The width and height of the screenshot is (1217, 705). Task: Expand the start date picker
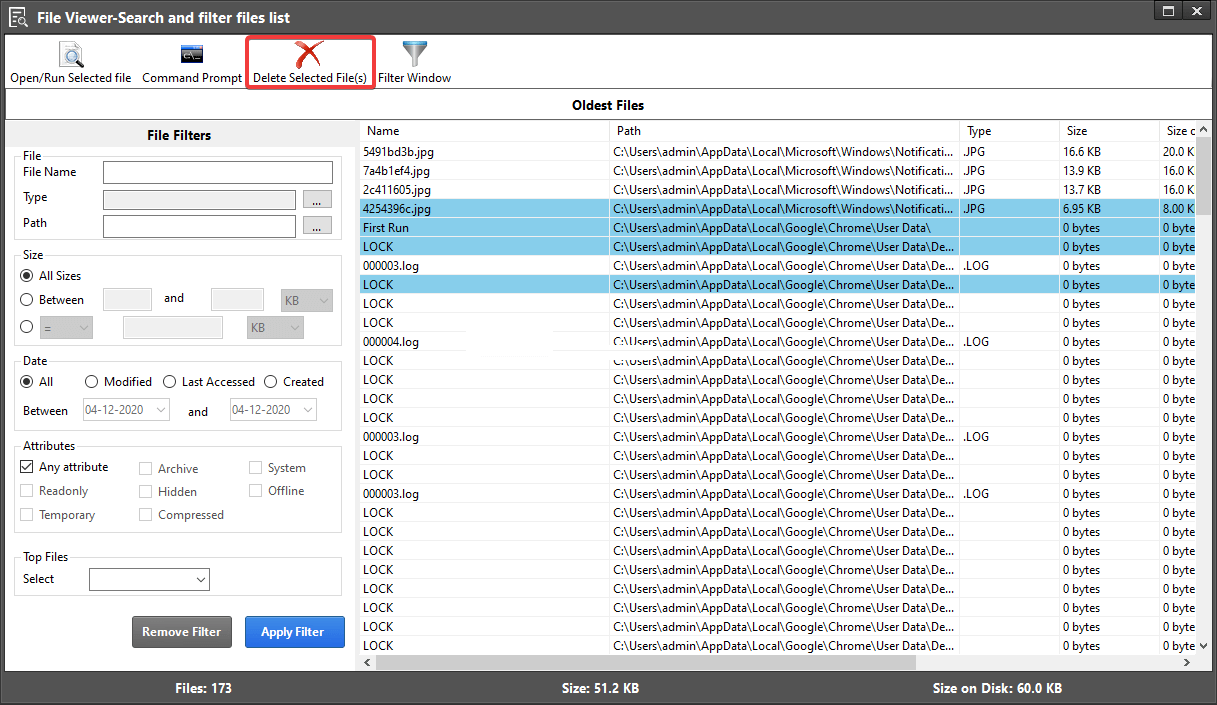[x=160, y=409]
